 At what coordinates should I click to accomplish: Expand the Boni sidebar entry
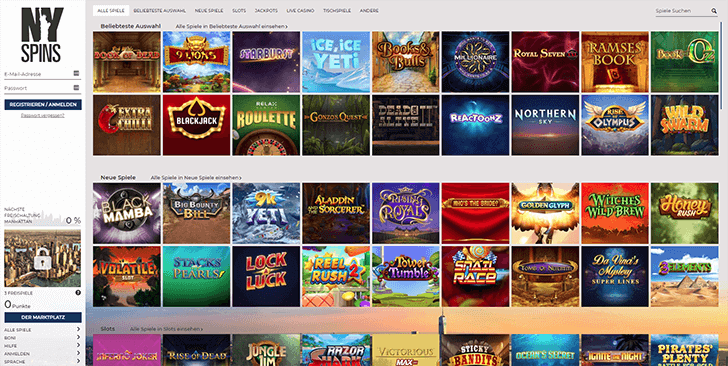pyautogui.click(x=42, y=338)
